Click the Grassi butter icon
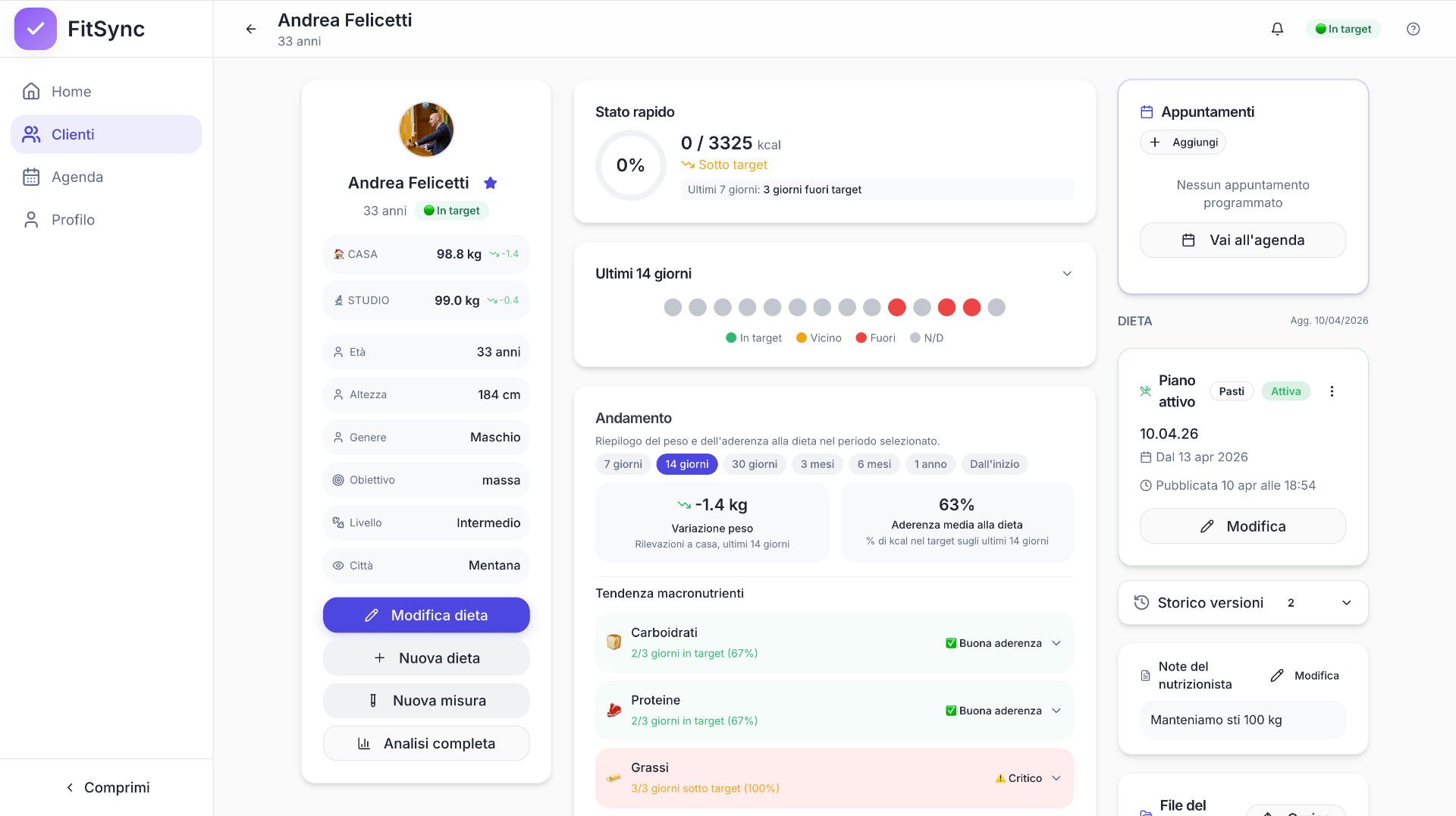This screenshot has width=1456, height=816. (614, 778)
